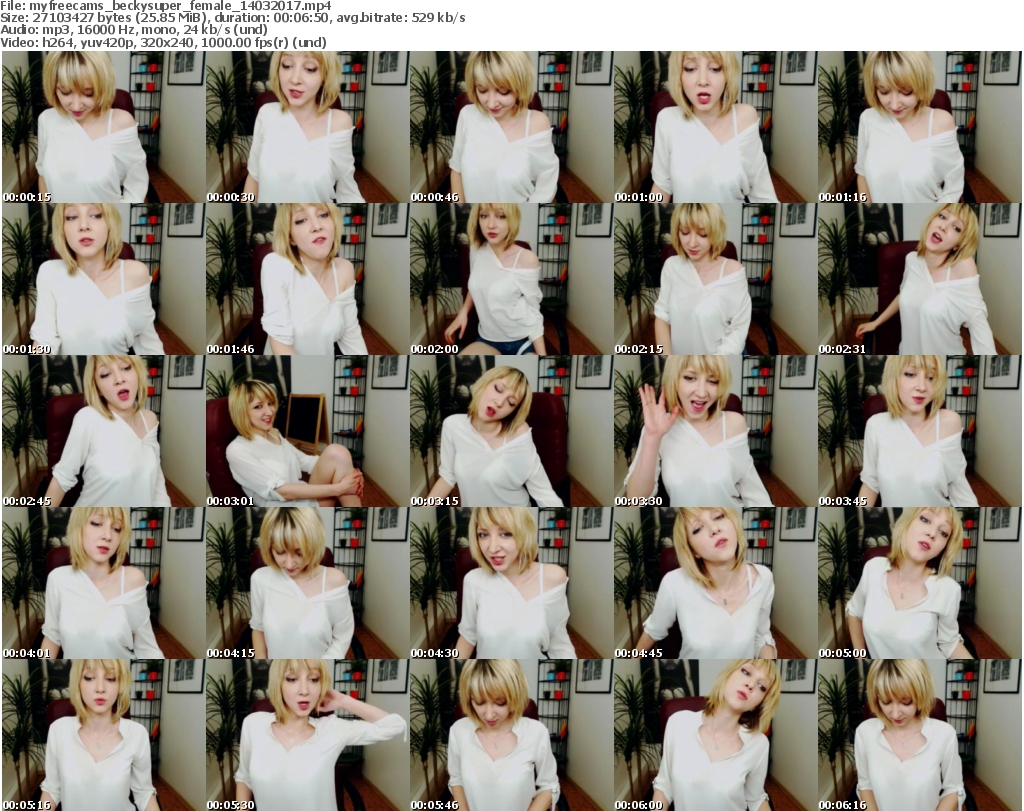Click the final thumbnail at 00:06:16
This screenshot has width=1024, height=811.
(x=918, y=735)
